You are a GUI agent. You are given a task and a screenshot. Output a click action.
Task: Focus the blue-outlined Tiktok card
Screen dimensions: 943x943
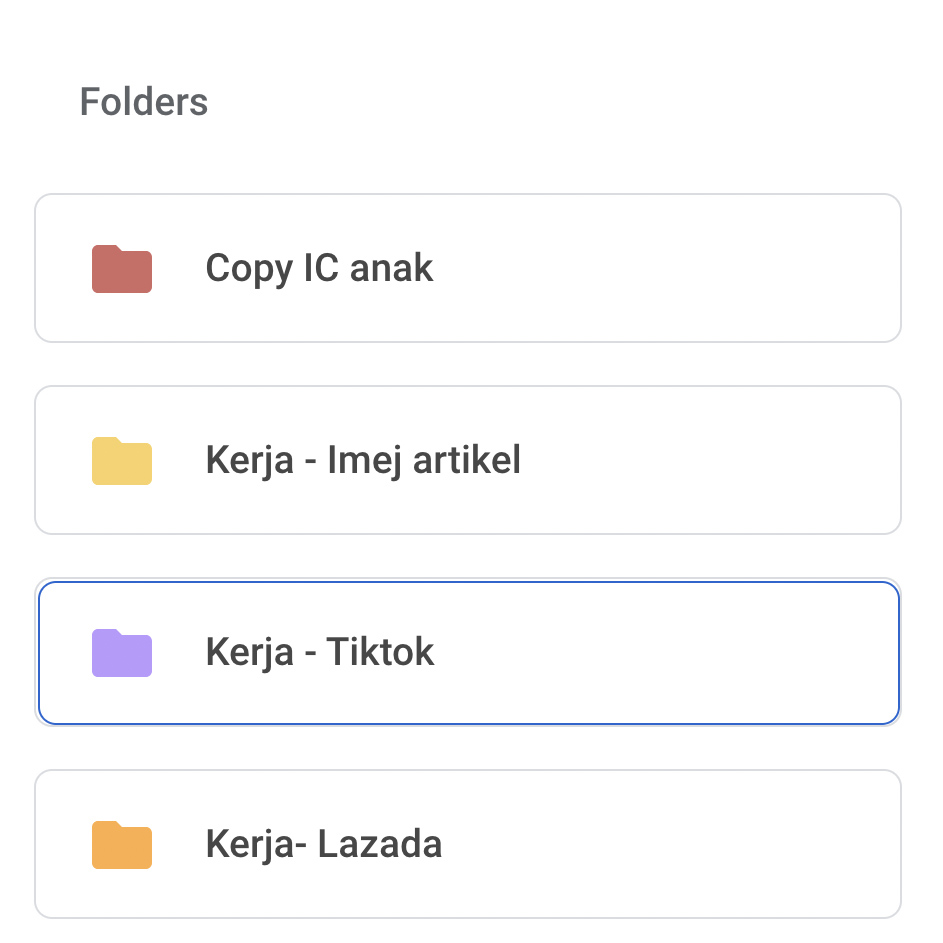point(468,653)
